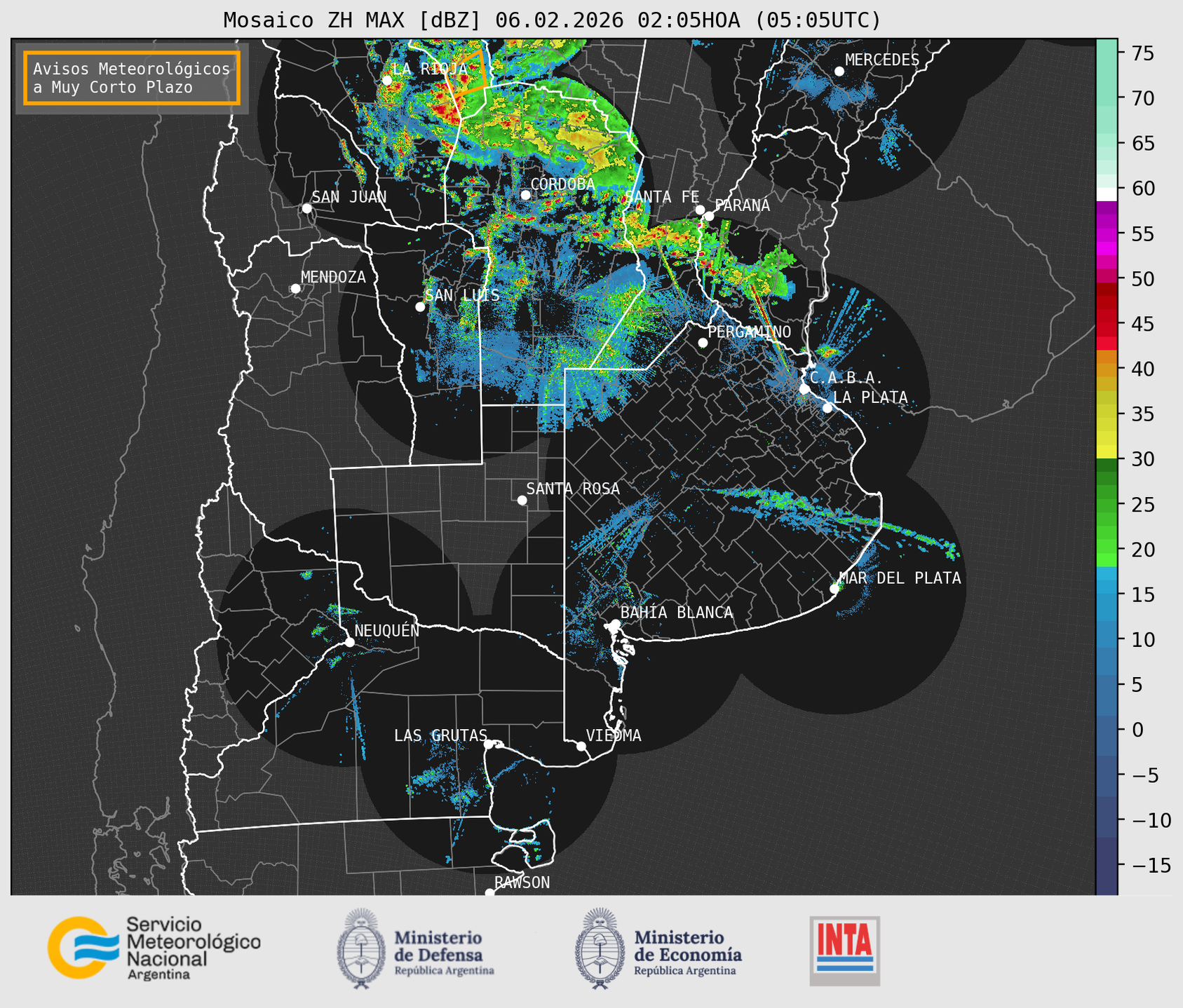Click the MERCEDES label text
The image size is (1183, 1008).
click(882, 60)
